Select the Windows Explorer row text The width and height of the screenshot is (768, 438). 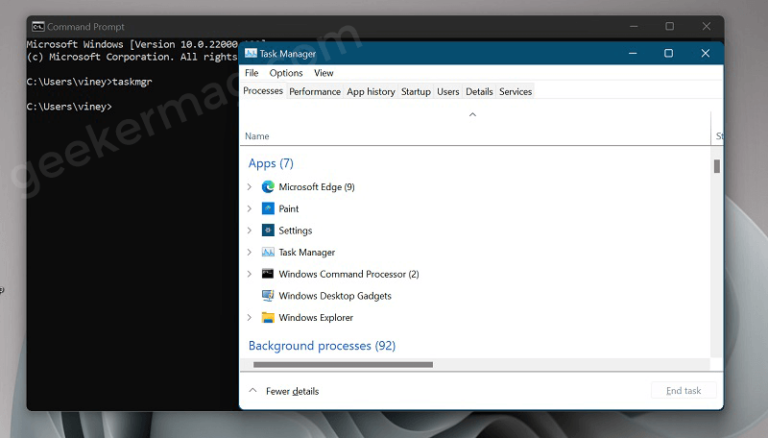(x=316, y=317)
